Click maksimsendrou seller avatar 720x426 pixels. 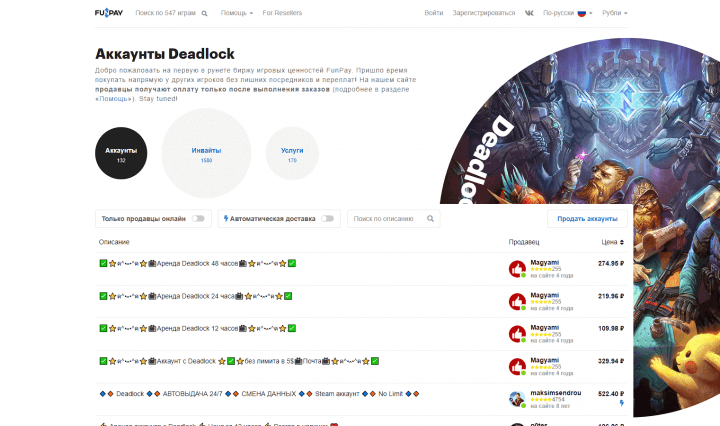[x=517, y=399]
